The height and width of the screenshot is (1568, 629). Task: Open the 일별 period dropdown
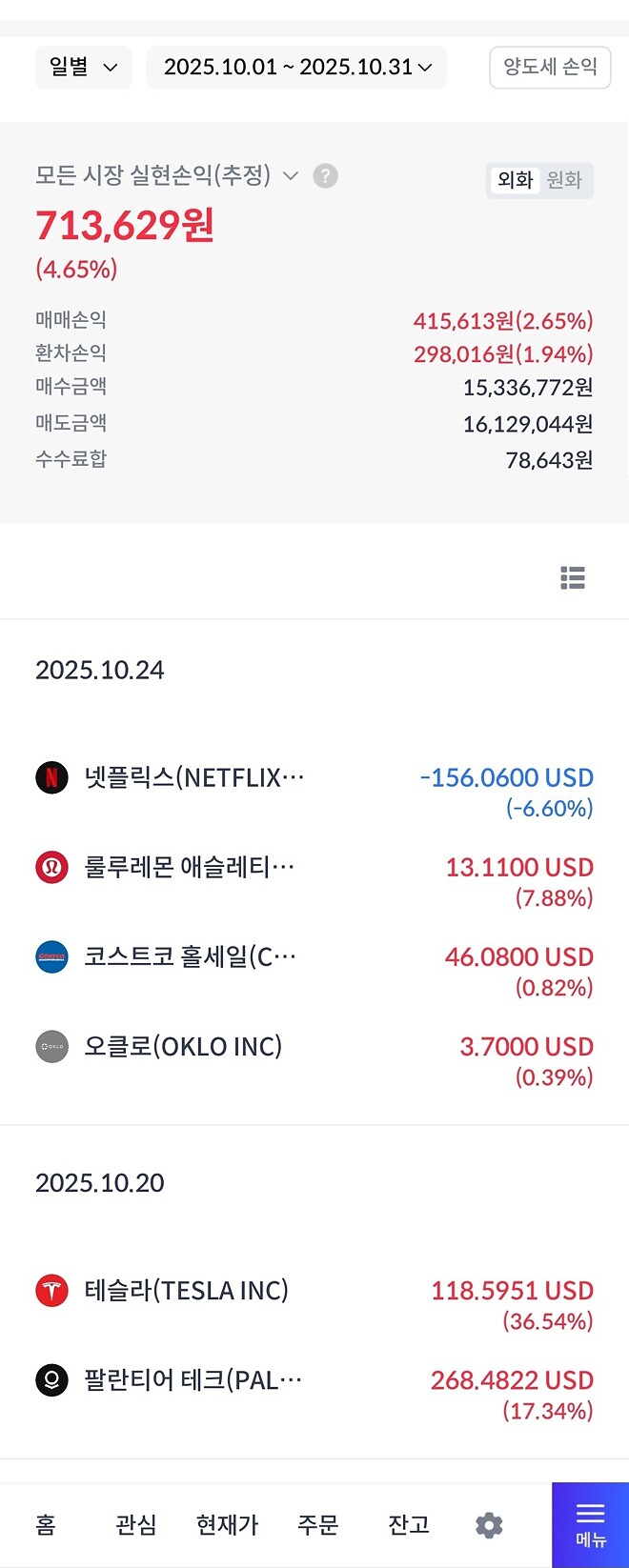coord(83,68)
